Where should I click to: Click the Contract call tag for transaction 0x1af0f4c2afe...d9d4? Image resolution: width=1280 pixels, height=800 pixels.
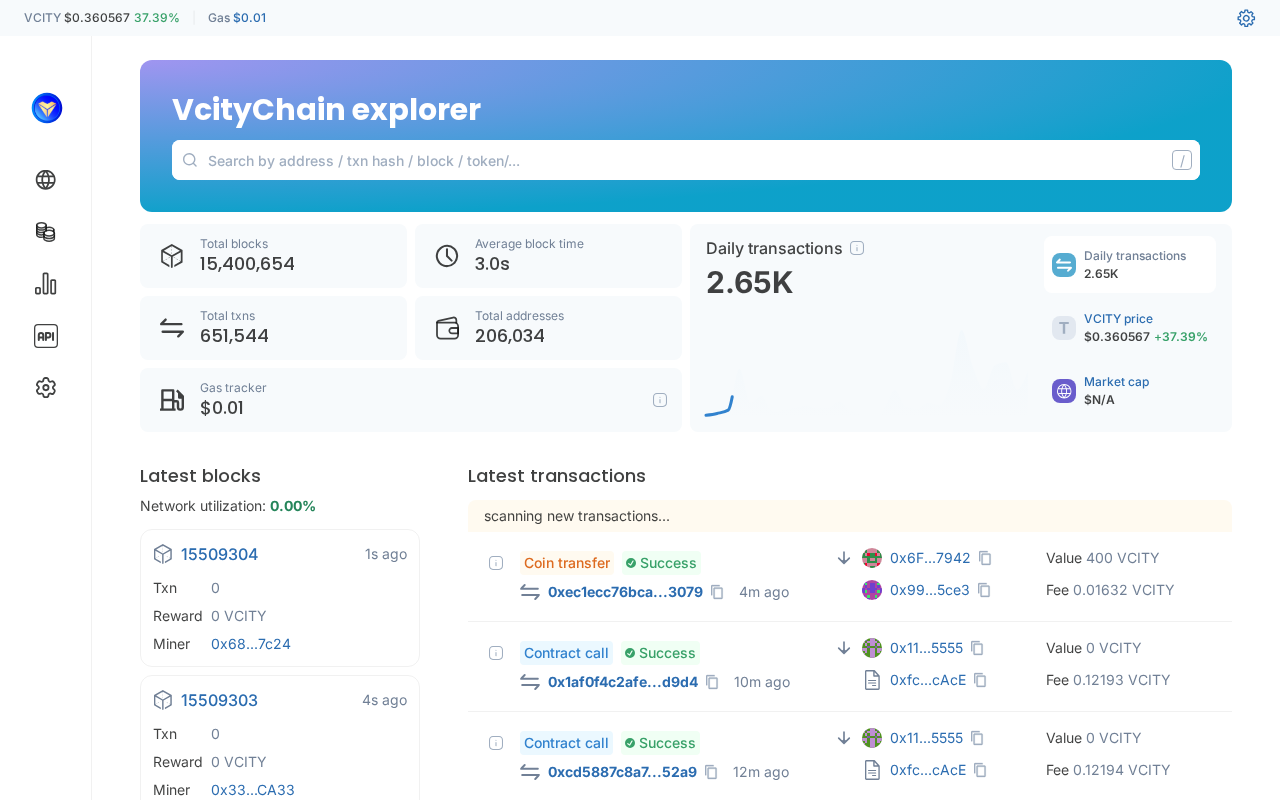tap(566, 653)
